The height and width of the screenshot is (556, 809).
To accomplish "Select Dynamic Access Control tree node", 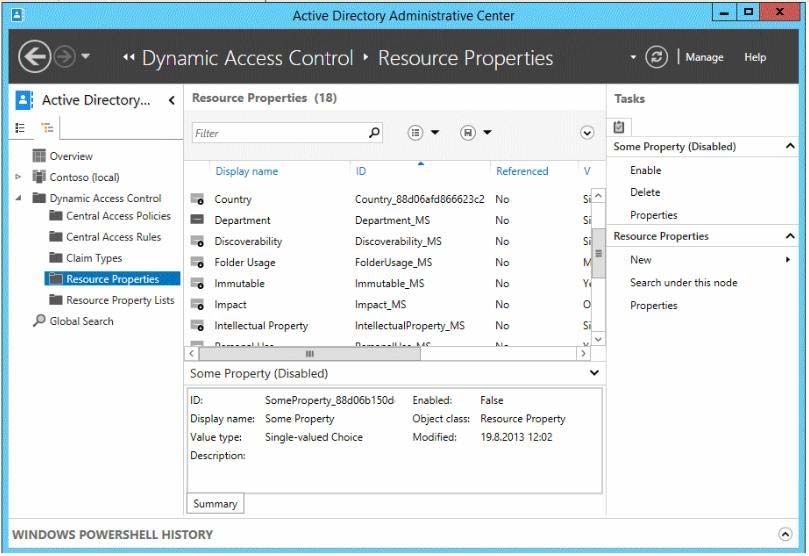I will point(105,198).
